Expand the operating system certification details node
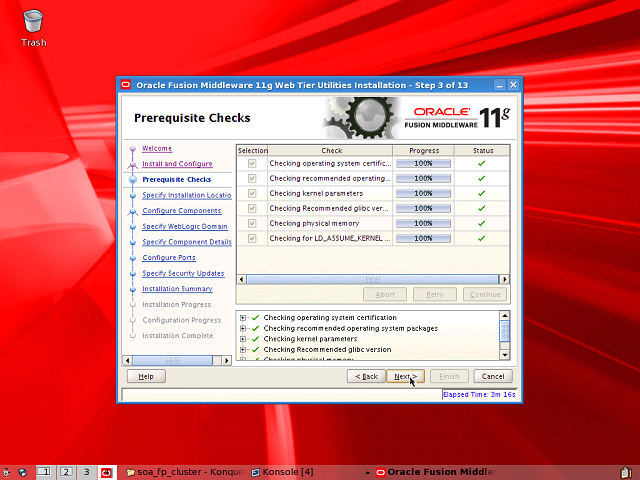The width and height of the screenshot is (640, 480). click(243, 318)
